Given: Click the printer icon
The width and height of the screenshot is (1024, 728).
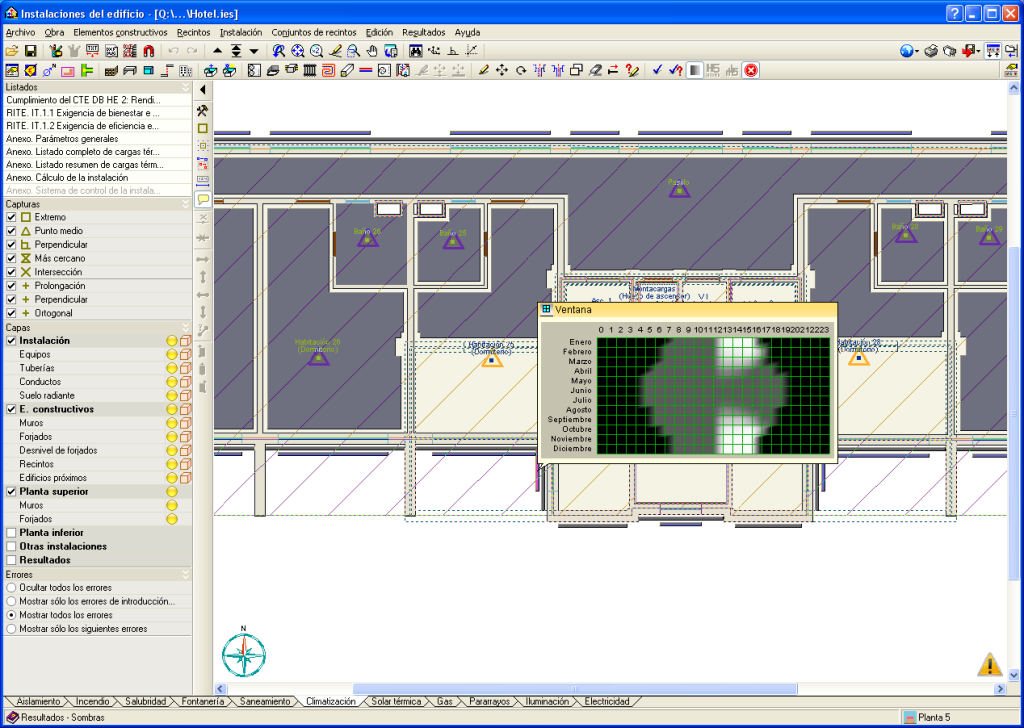Looking at the screenshot, I should point(931,51).
